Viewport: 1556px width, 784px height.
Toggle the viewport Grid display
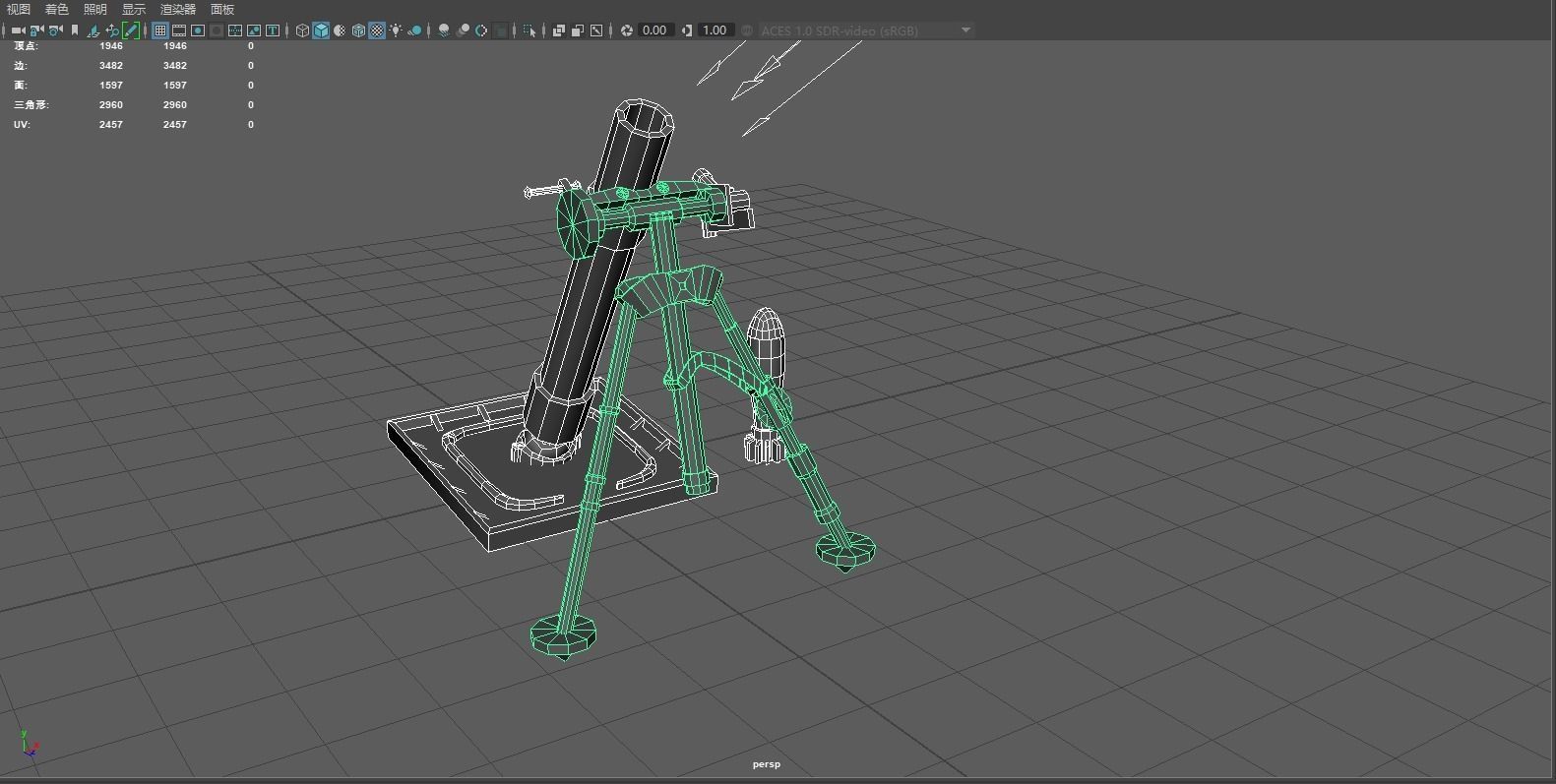tap(159, 30)
